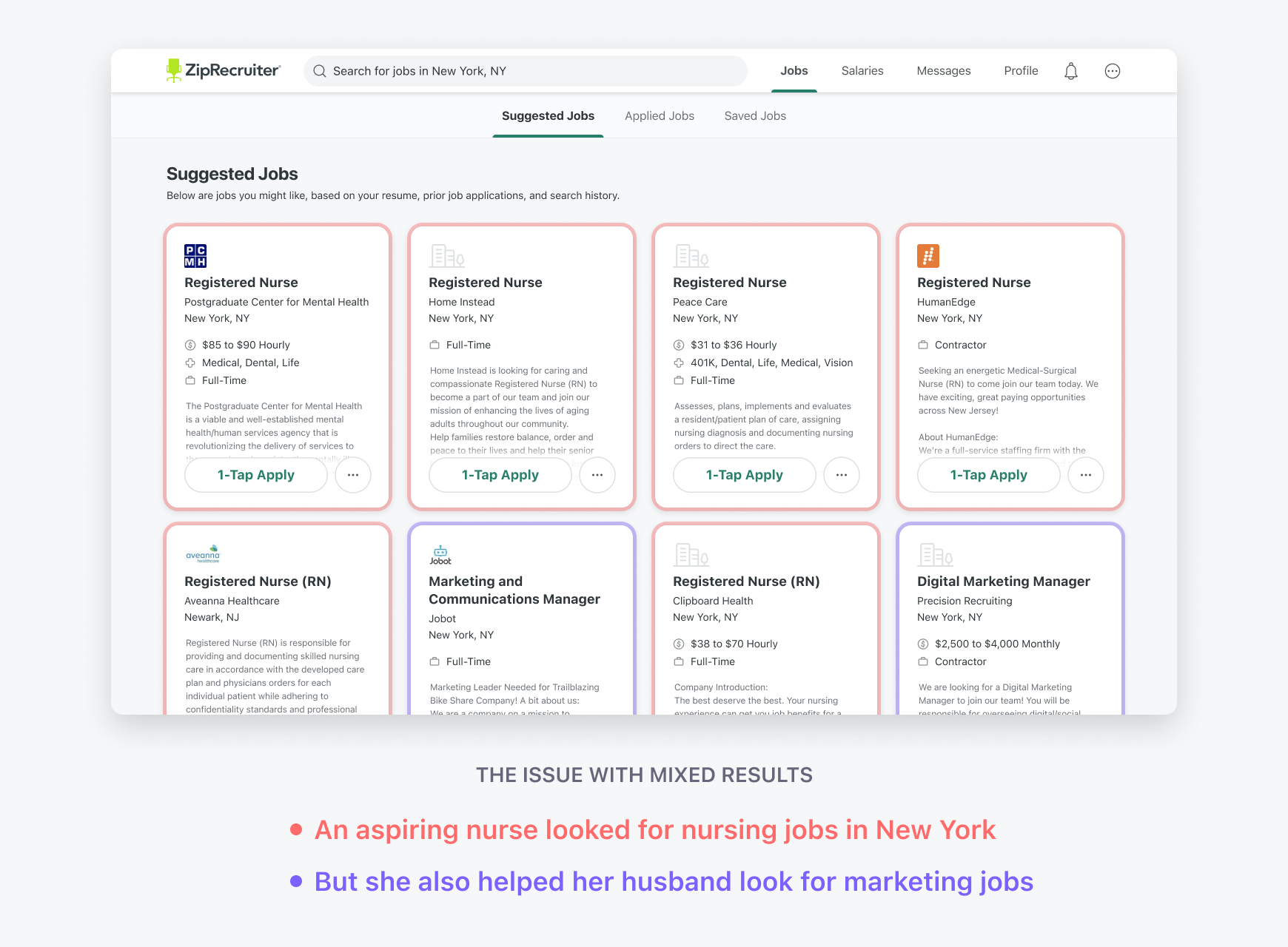1288x947 pixels.
Task: Click 1-Tap Apply for Postgraduate Center job
Action: [x=256, y=475]
